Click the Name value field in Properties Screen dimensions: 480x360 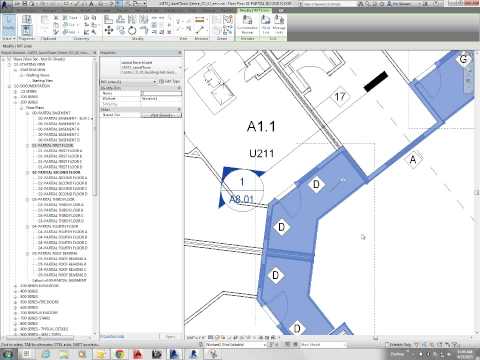pos(161,93)
